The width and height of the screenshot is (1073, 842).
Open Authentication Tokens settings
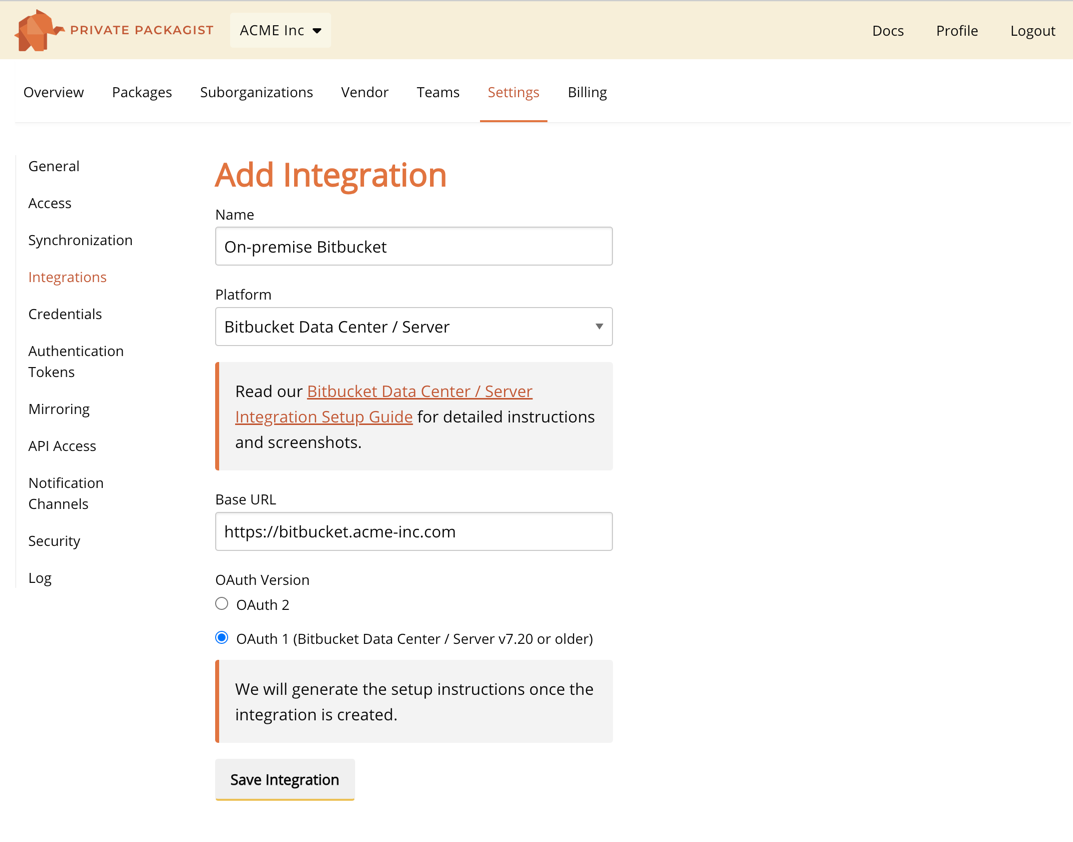coord(75,361)
